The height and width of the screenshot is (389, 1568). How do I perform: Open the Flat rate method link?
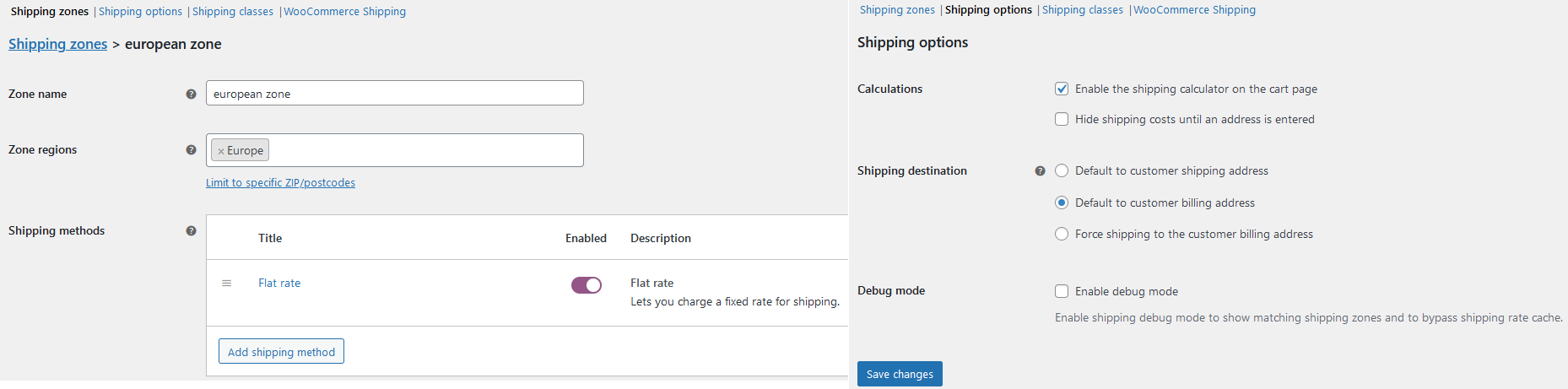(279, 283)
